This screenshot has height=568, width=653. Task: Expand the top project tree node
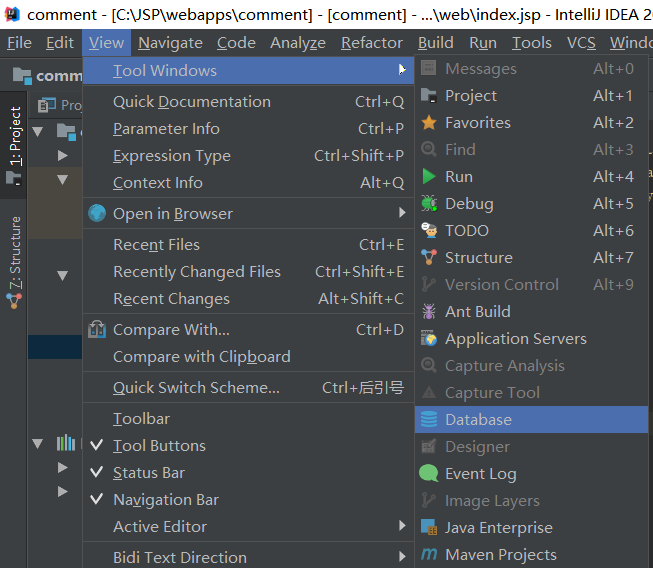(38, 131)
